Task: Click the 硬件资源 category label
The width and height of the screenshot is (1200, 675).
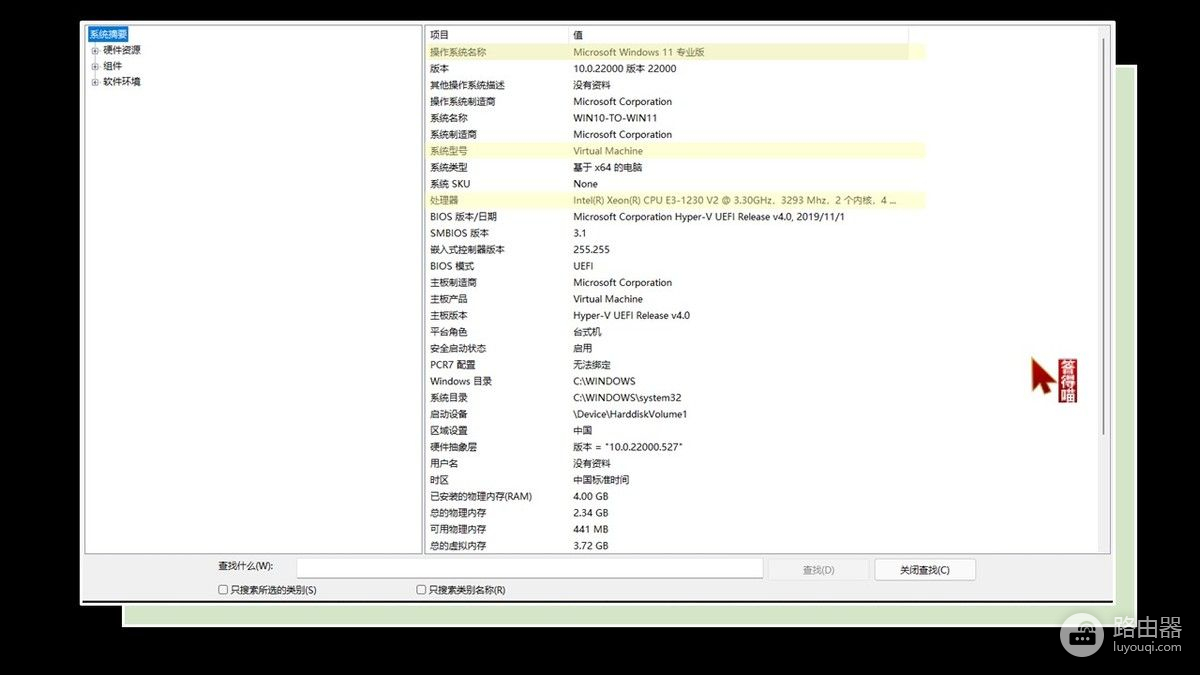Action: 122,50
